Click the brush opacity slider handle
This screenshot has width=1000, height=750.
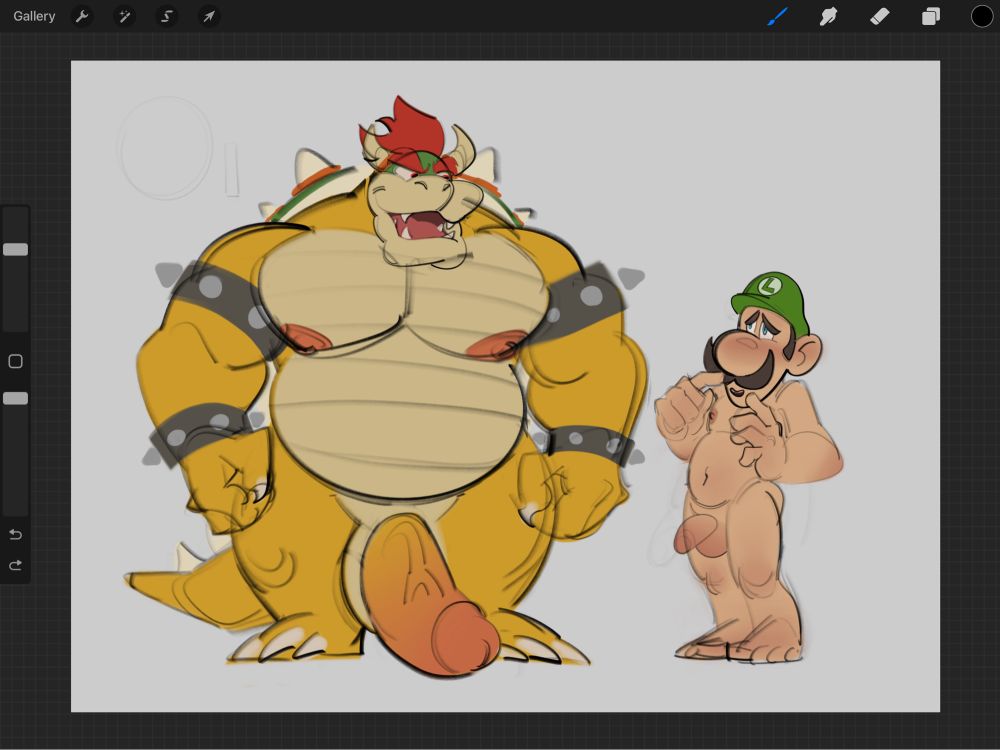click(15, 399)
